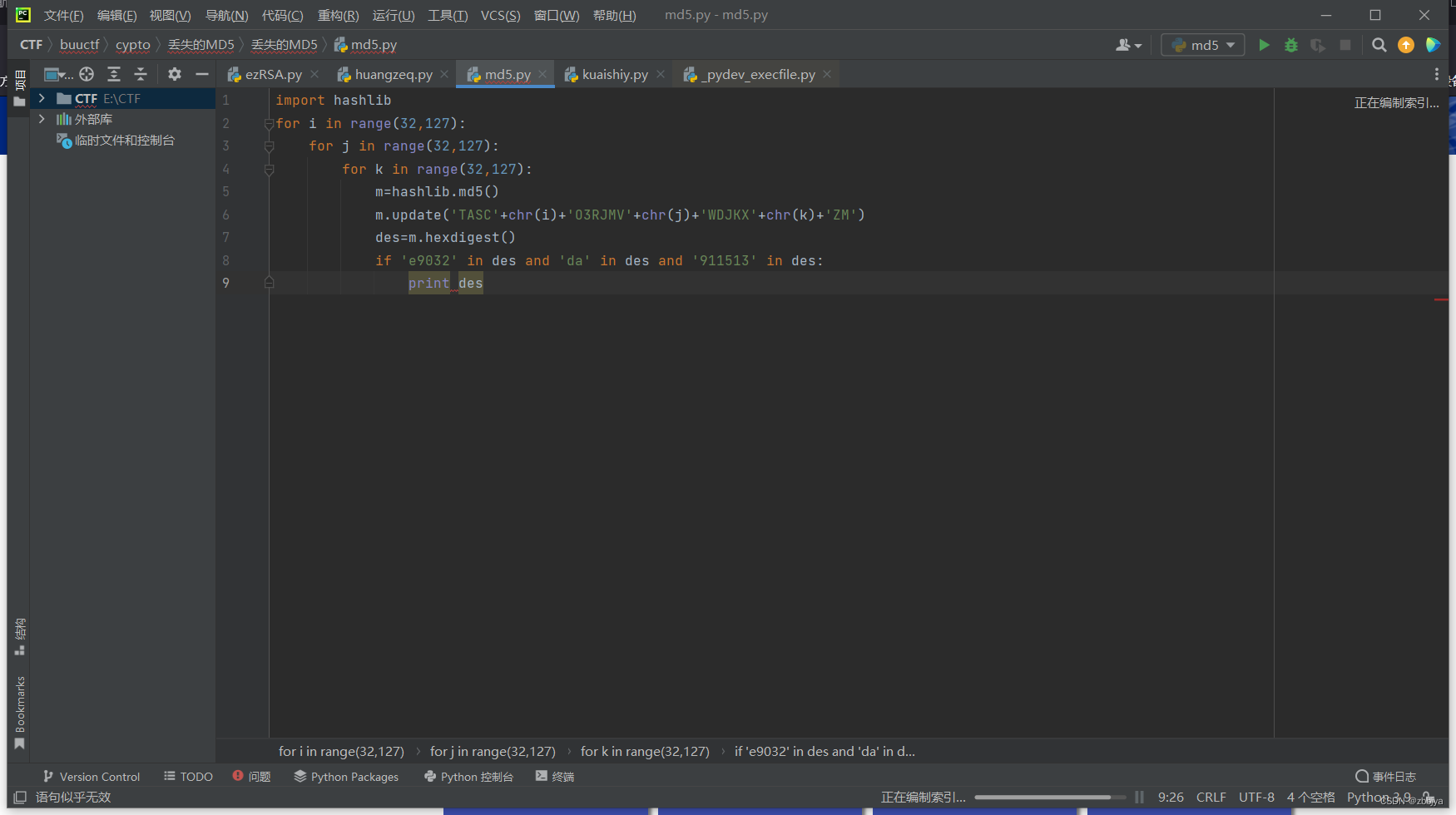Open the 终端 terminal tool window
The image size is (1456, 815).
[555, 777]
